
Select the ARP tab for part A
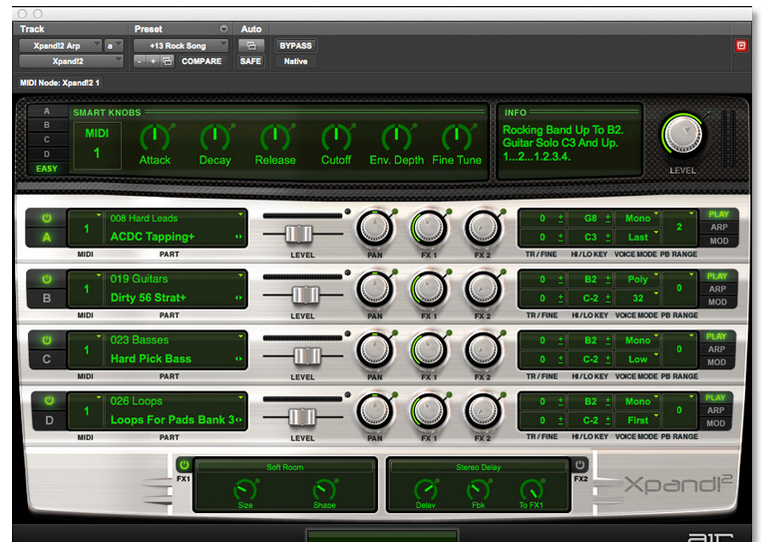(719, 227)
